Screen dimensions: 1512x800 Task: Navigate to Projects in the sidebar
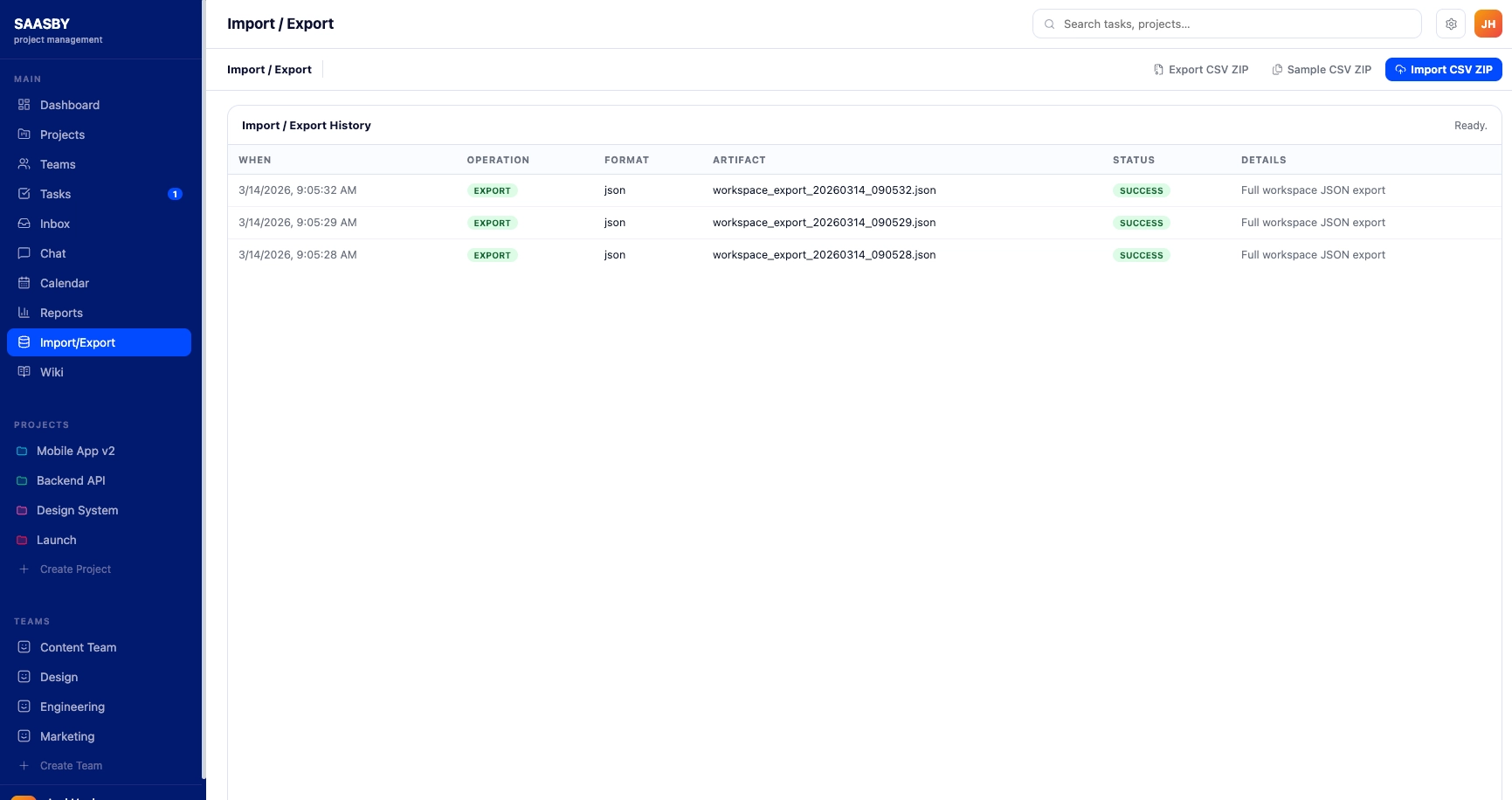62,134
